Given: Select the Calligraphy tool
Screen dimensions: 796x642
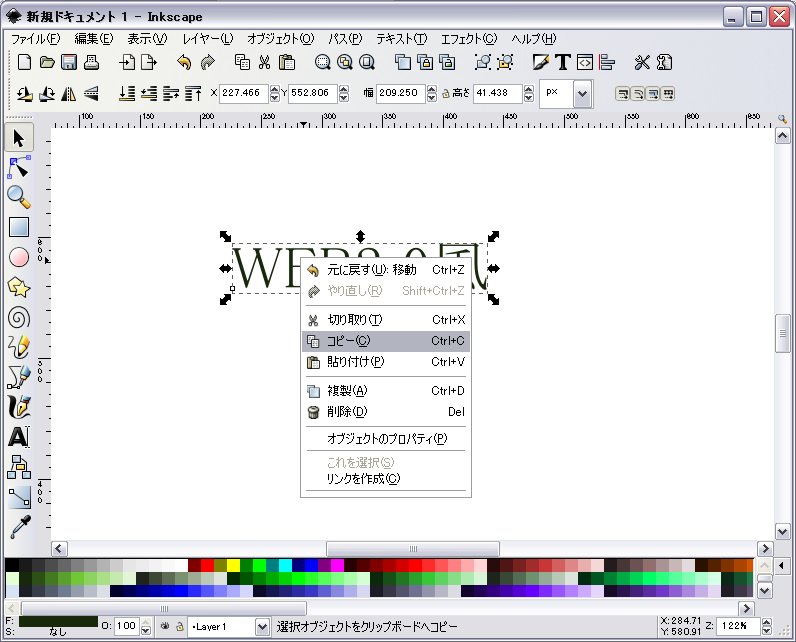Looking at the screenshot, I should pos(19,407).
